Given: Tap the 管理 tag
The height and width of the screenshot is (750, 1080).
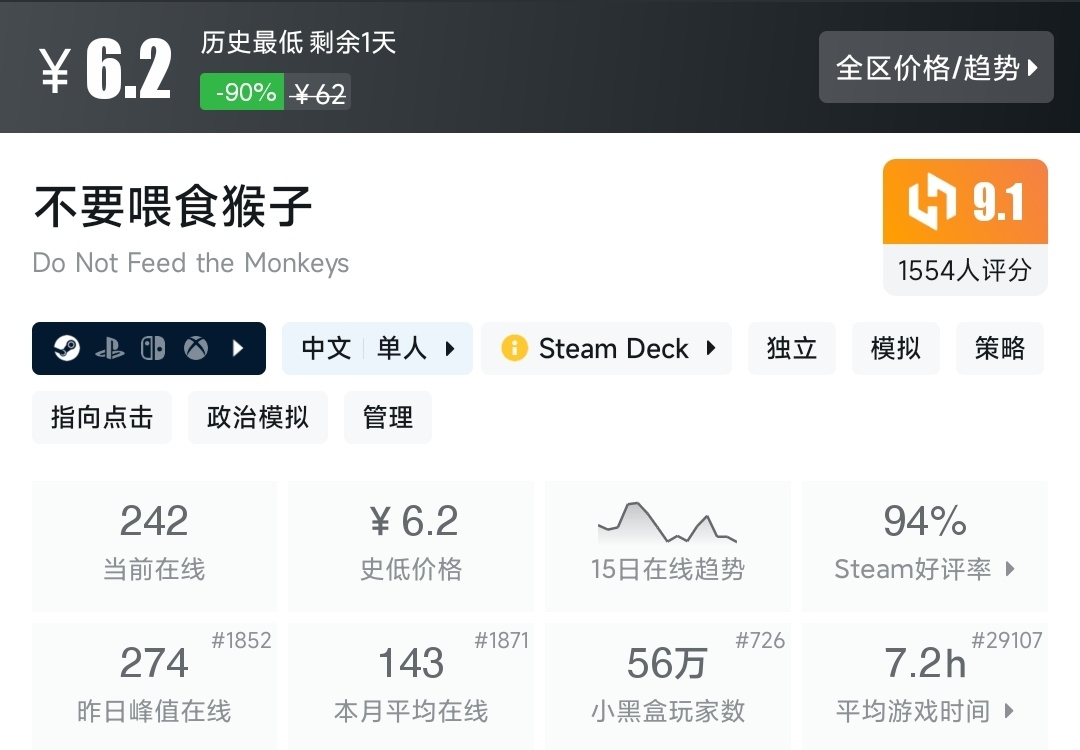Looking at the screenshot, I should tap(388, 417).
